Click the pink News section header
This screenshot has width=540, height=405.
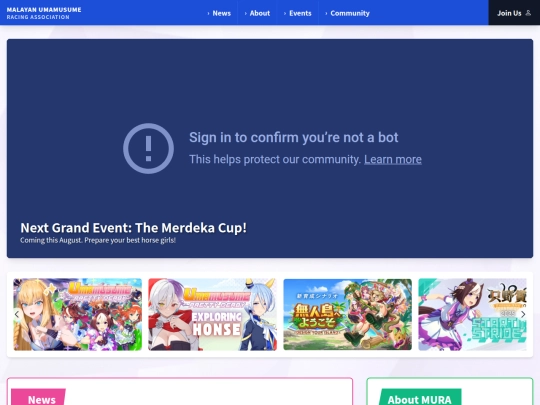[38, 397]
